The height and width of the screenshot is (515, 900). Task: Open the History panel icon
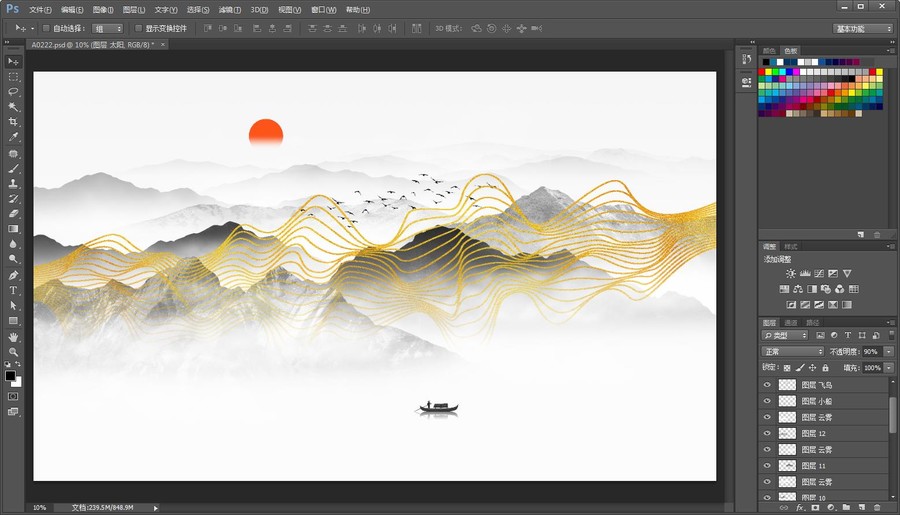(746, 59)
